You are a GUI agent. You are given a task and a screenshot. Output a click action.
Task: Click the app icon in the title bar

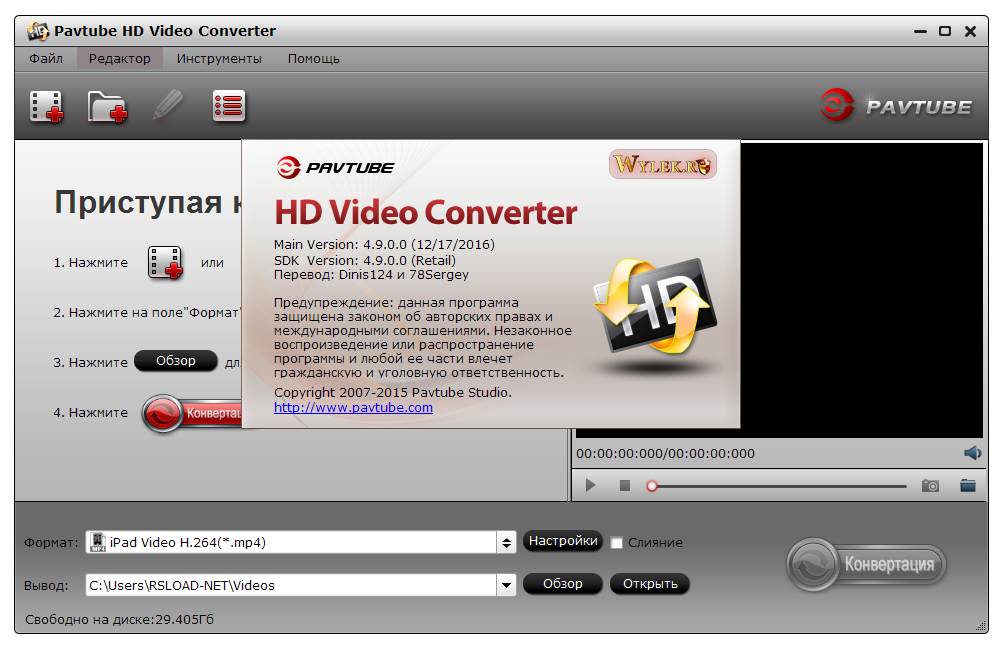click(38, 31)
